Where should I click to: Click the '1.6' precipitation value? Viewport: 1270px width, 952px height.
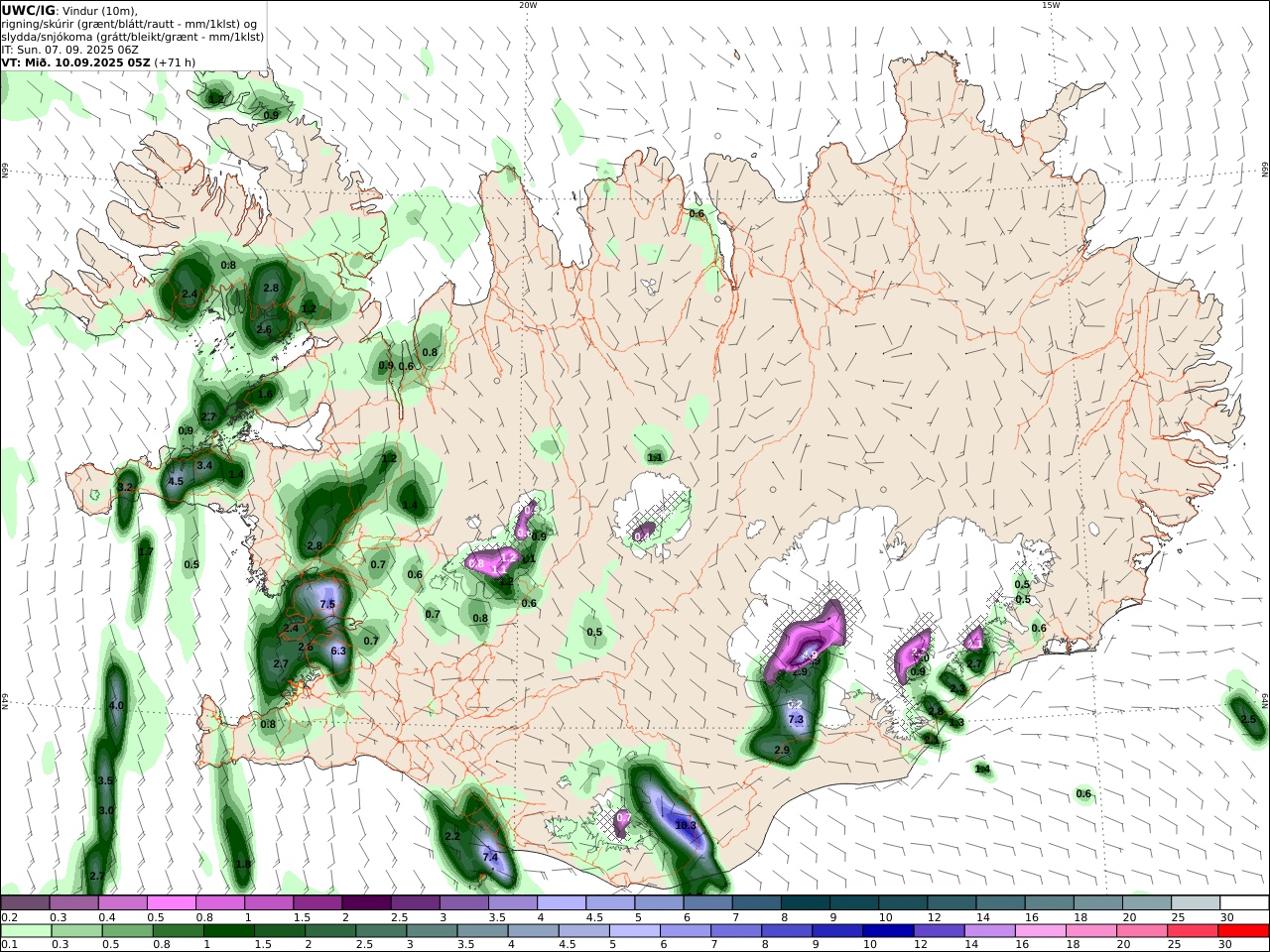click(x=265, y=394)
